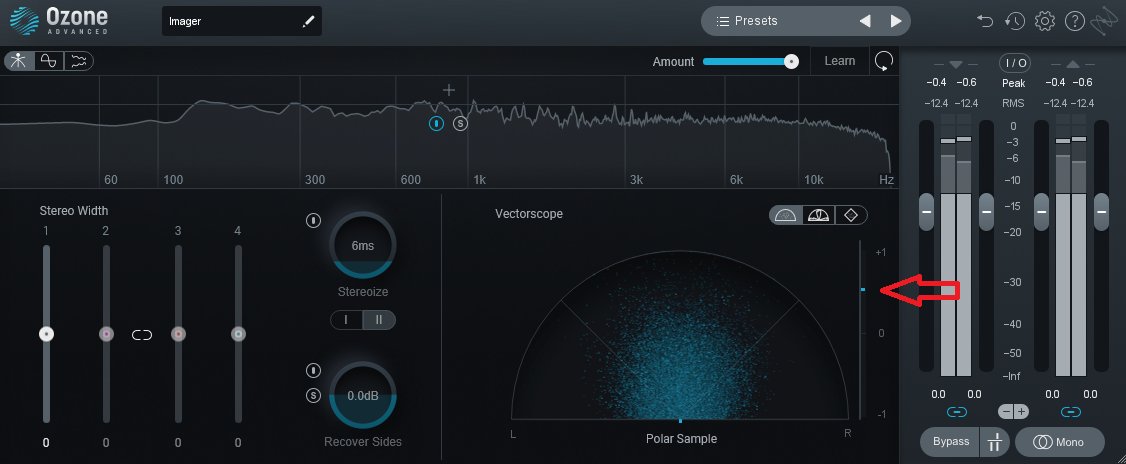1126x464 pixels.
Task: Click the Stereo Width heading
Action: pyautogui.click(x=74, y=210)
